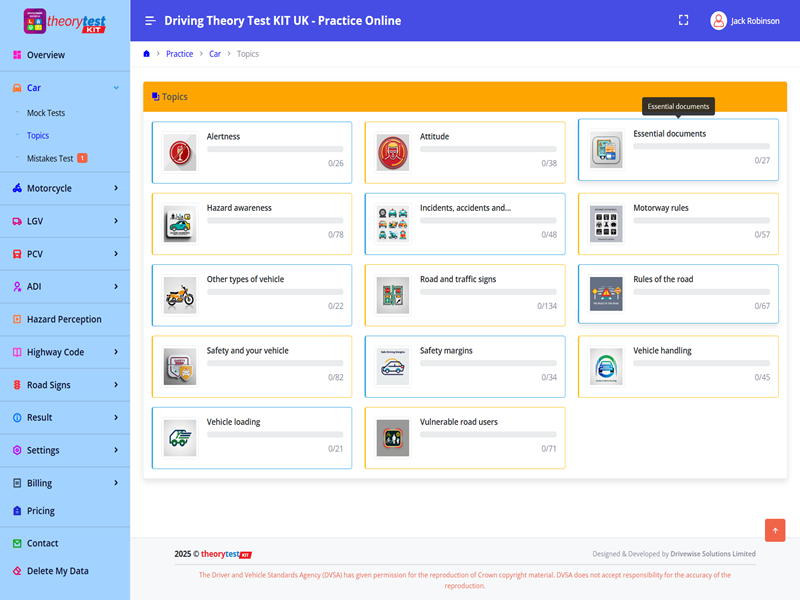Click the 0/45 Vehicle handling score
Screen dimensions: 800x600
(x=762, y=378)
